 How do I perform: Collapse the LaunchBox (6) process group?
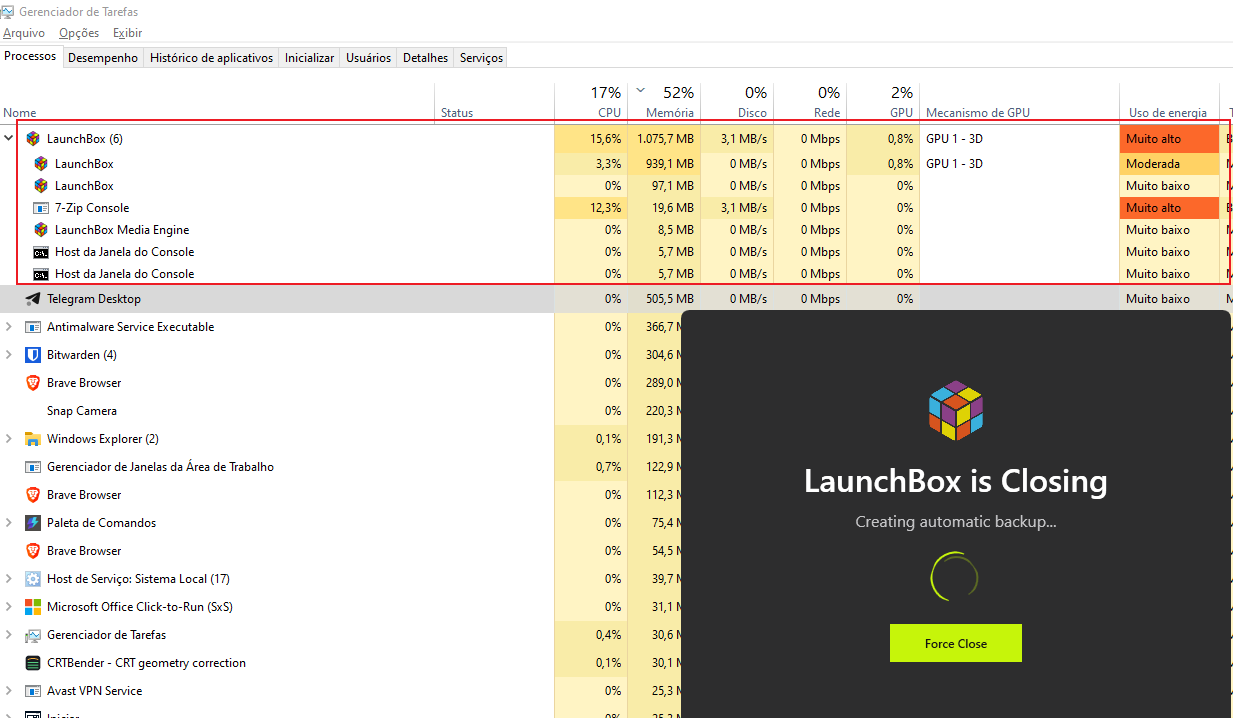pyautogui.click(x=9, y=139)
